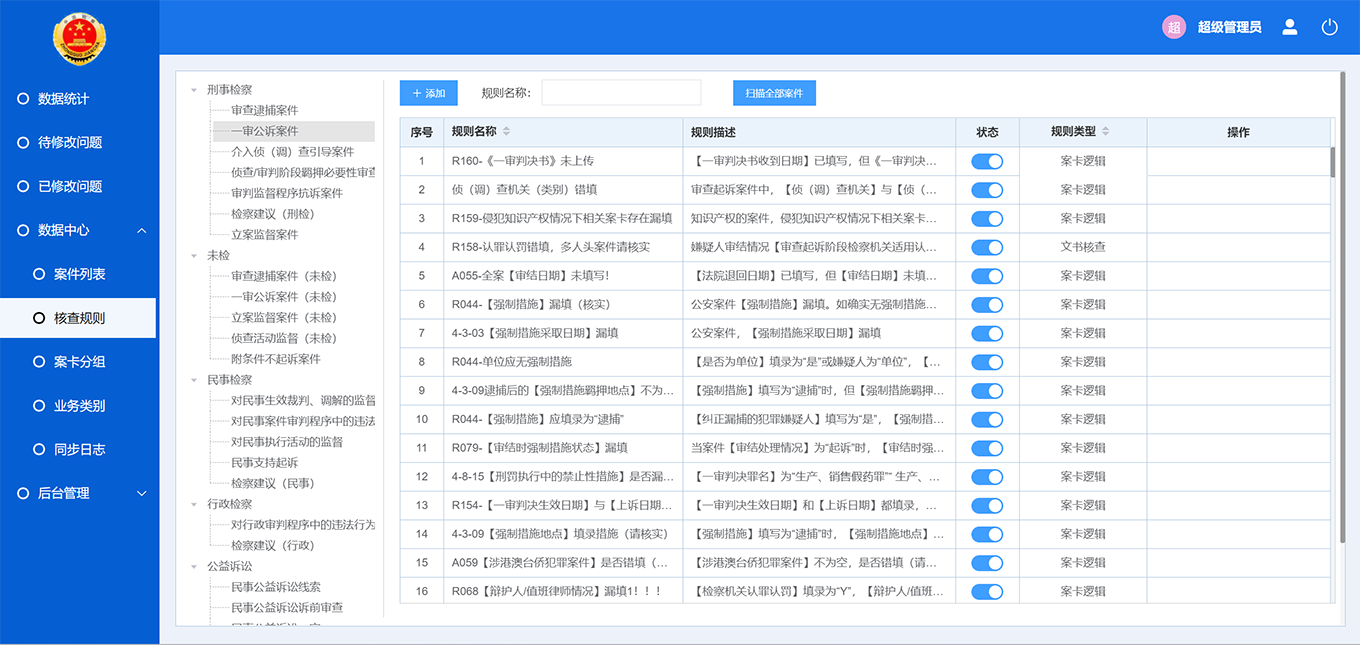This screenshot has width=1360, height=645.
Task: Collapse the 刑事检察 tree node
Action: pos(192,88)
